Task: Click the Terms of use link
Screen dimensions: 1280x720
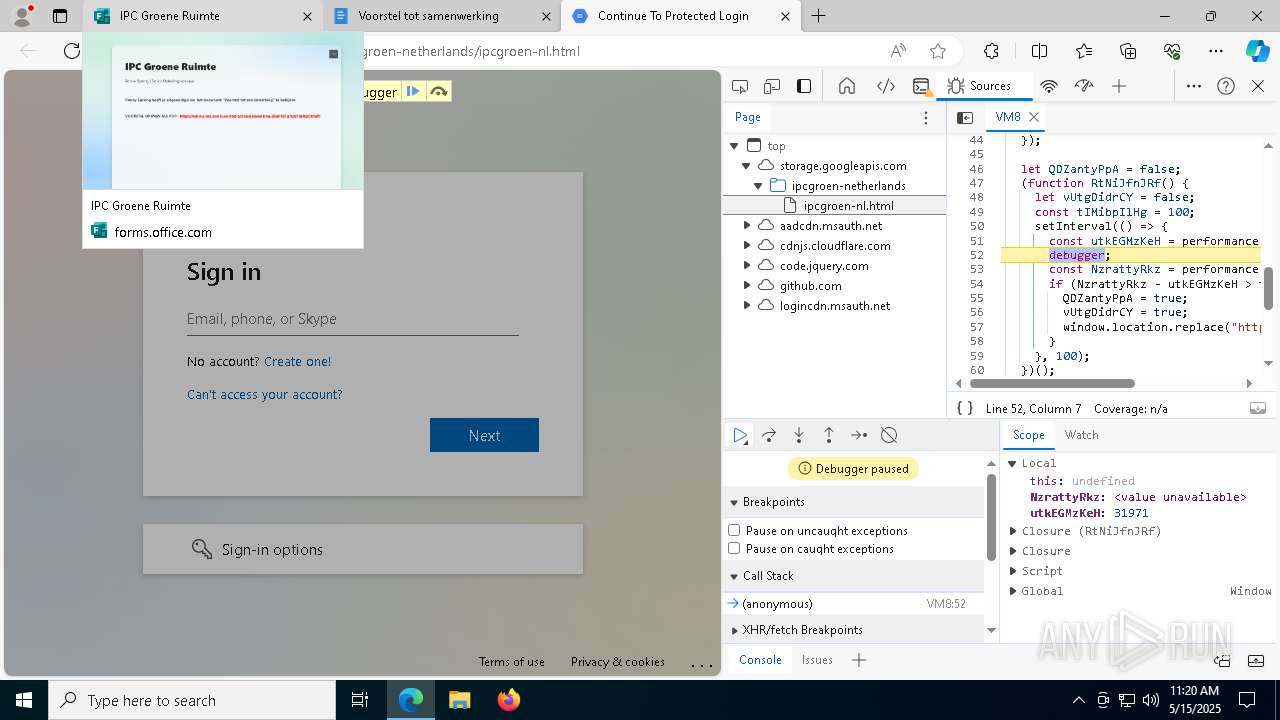Action: point(512,662)
